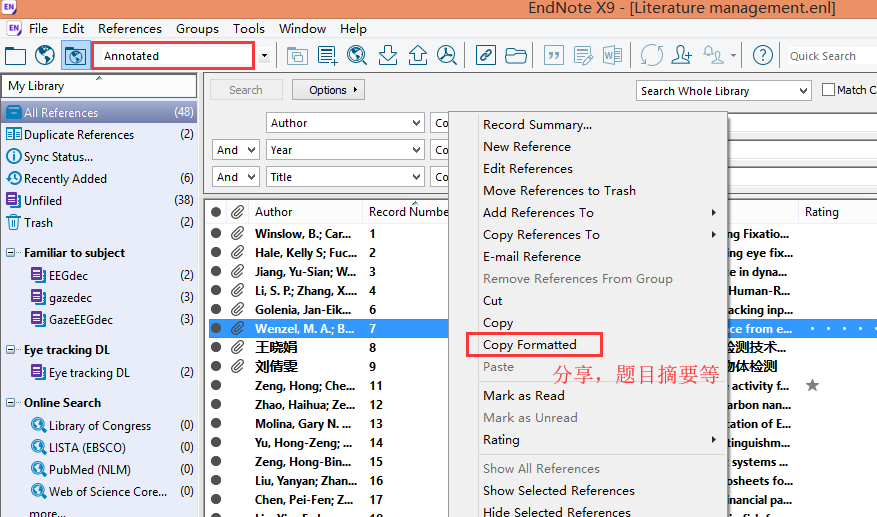Toggle the Match Case checkbox

click(828, 90)
